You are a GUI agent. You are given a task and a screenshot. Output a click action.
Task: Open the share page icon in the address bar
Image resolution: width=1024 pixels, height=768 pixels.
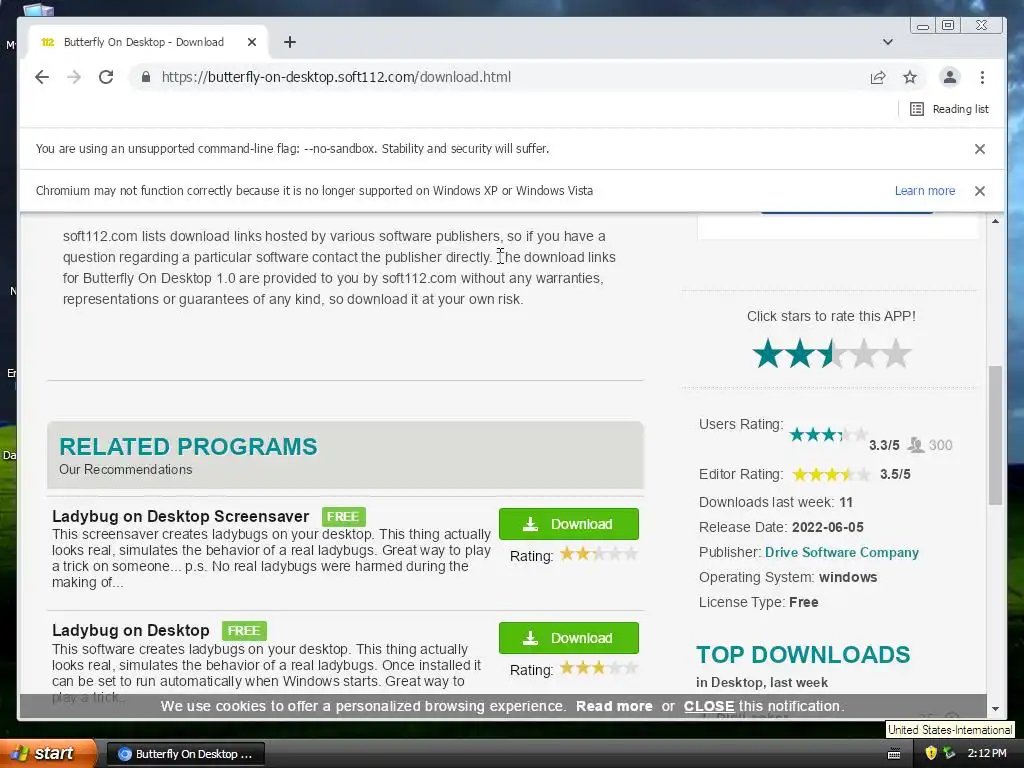pos(878,77)
